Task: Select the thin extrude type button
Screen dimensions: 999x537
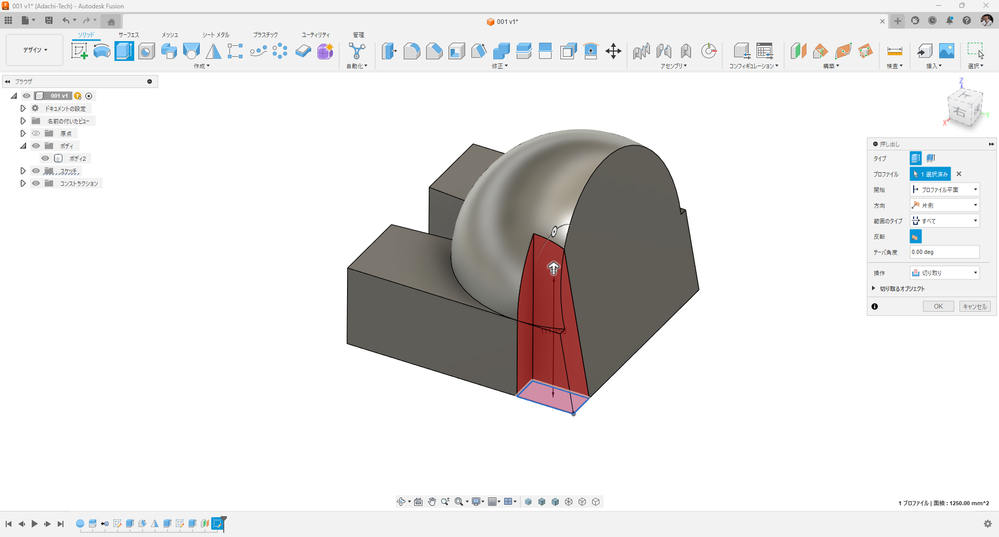Action: pyautogui.click(x=931, y=158)
